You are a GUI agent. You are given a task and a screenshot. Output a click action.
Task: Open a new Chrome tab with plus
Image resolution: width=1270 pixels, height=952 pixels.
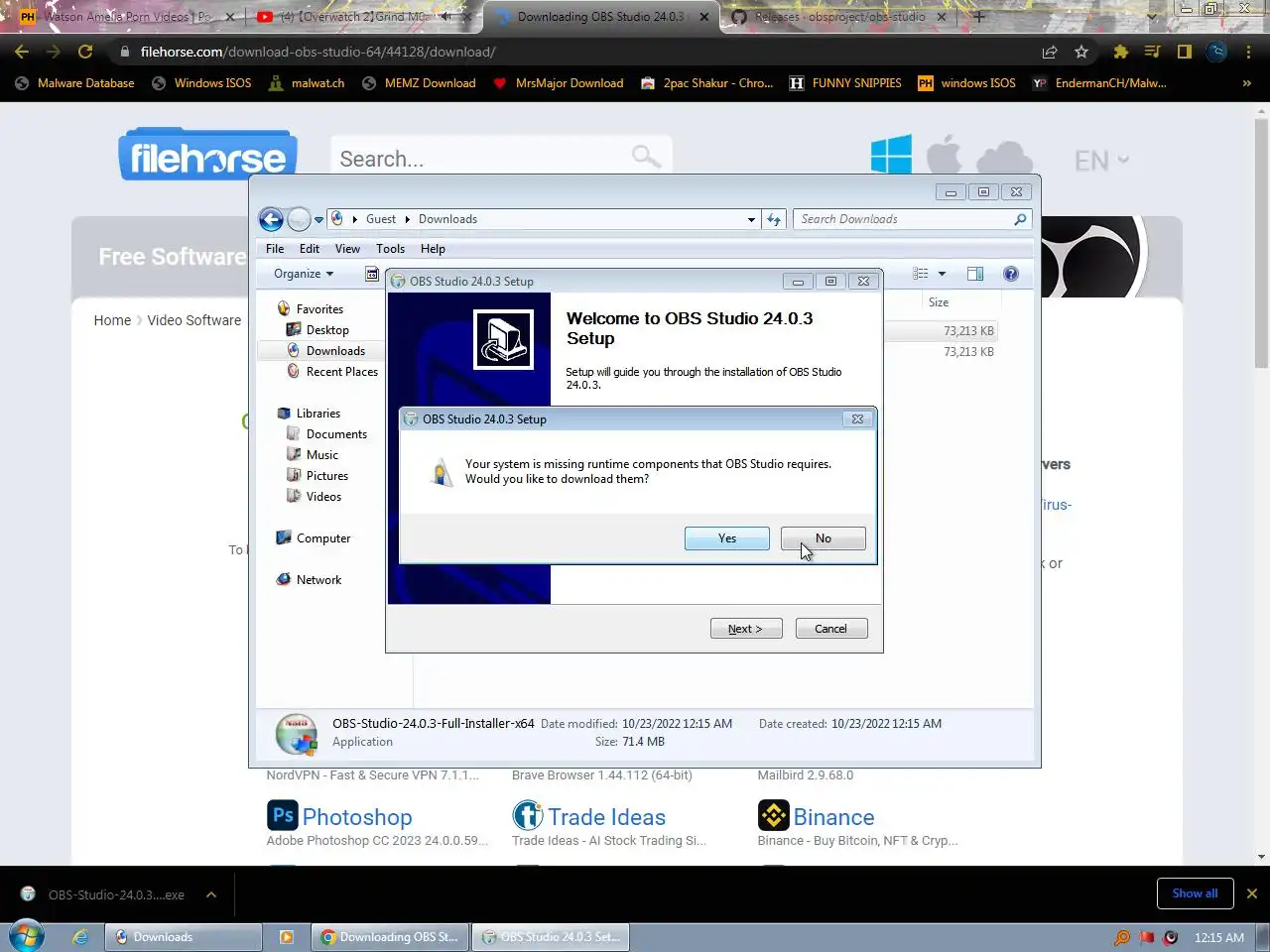point(979,17)
